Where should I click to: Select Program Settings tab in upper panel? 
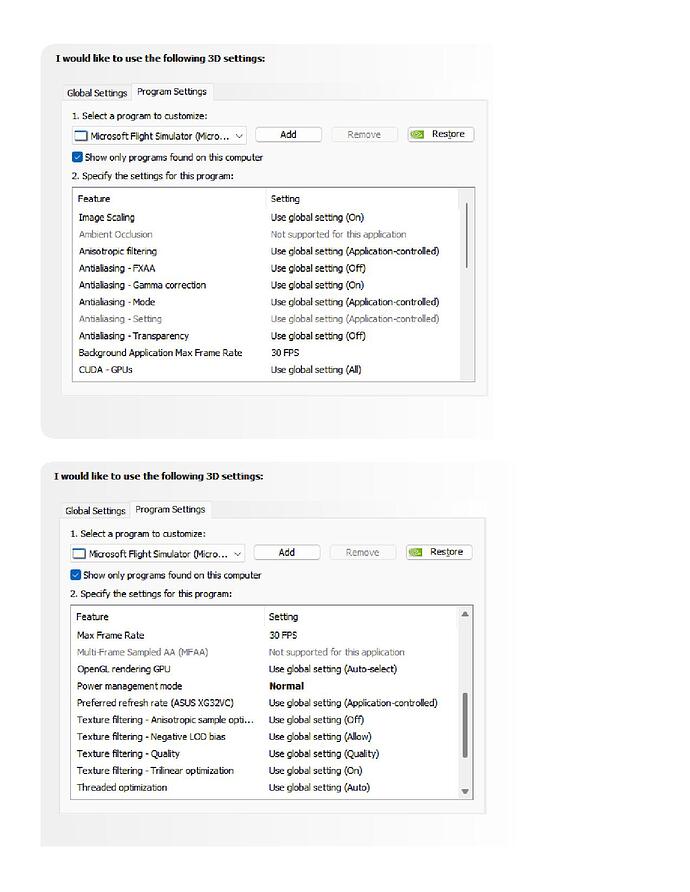(172, 92)
